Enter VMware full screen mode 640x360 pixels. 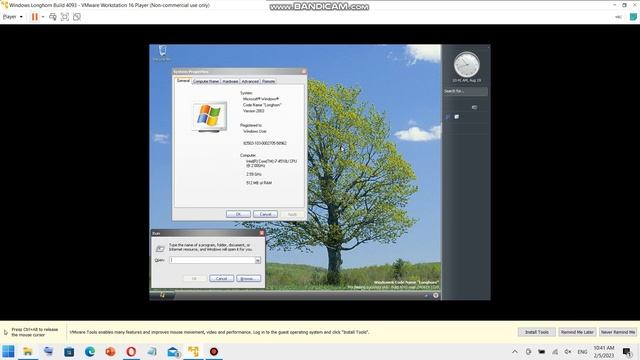point(65,17)
